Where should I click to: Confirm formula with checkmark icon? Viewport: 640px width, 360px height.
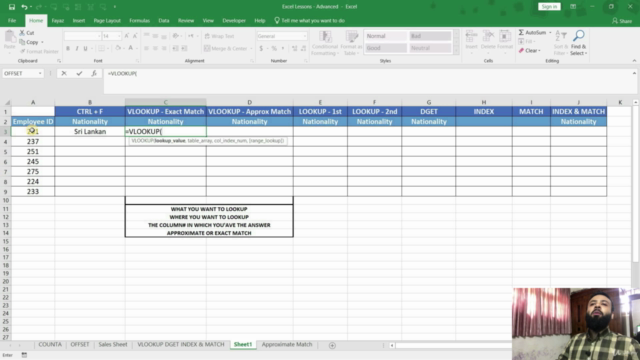[79, 73]
